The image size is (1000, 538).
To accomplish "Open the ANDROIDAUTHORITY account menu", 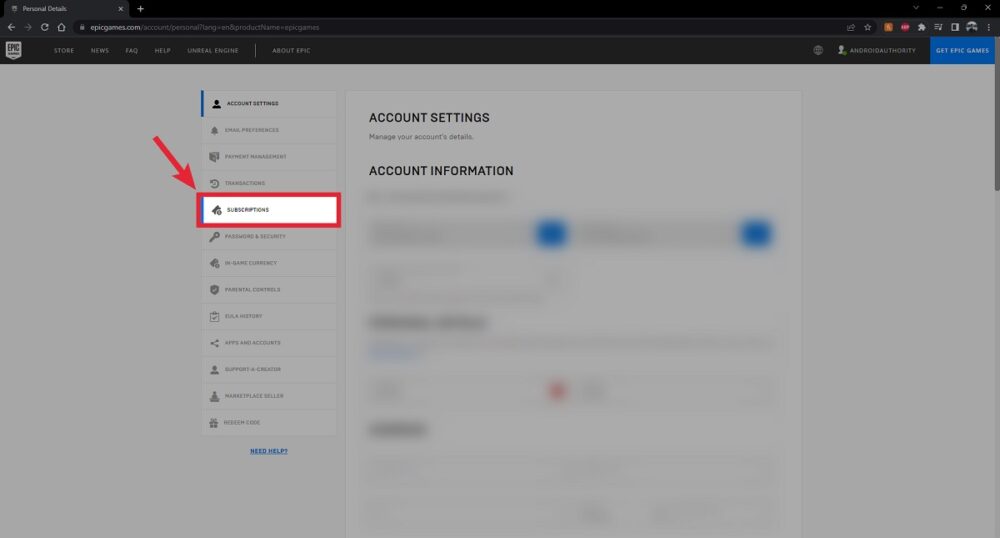I will (877, 50).
